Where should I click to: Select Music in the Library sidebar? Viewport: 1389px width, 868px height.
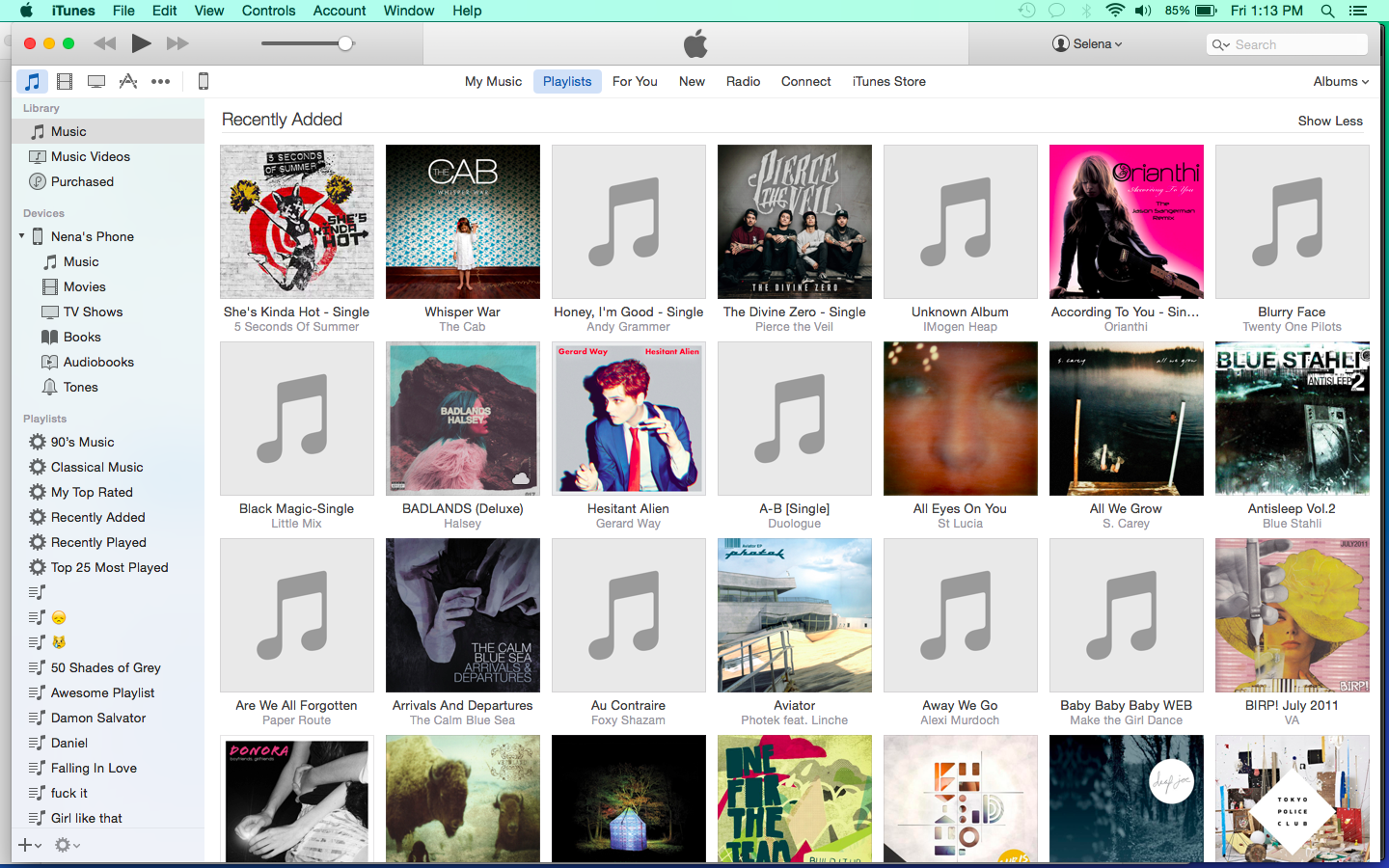(108, 131)
